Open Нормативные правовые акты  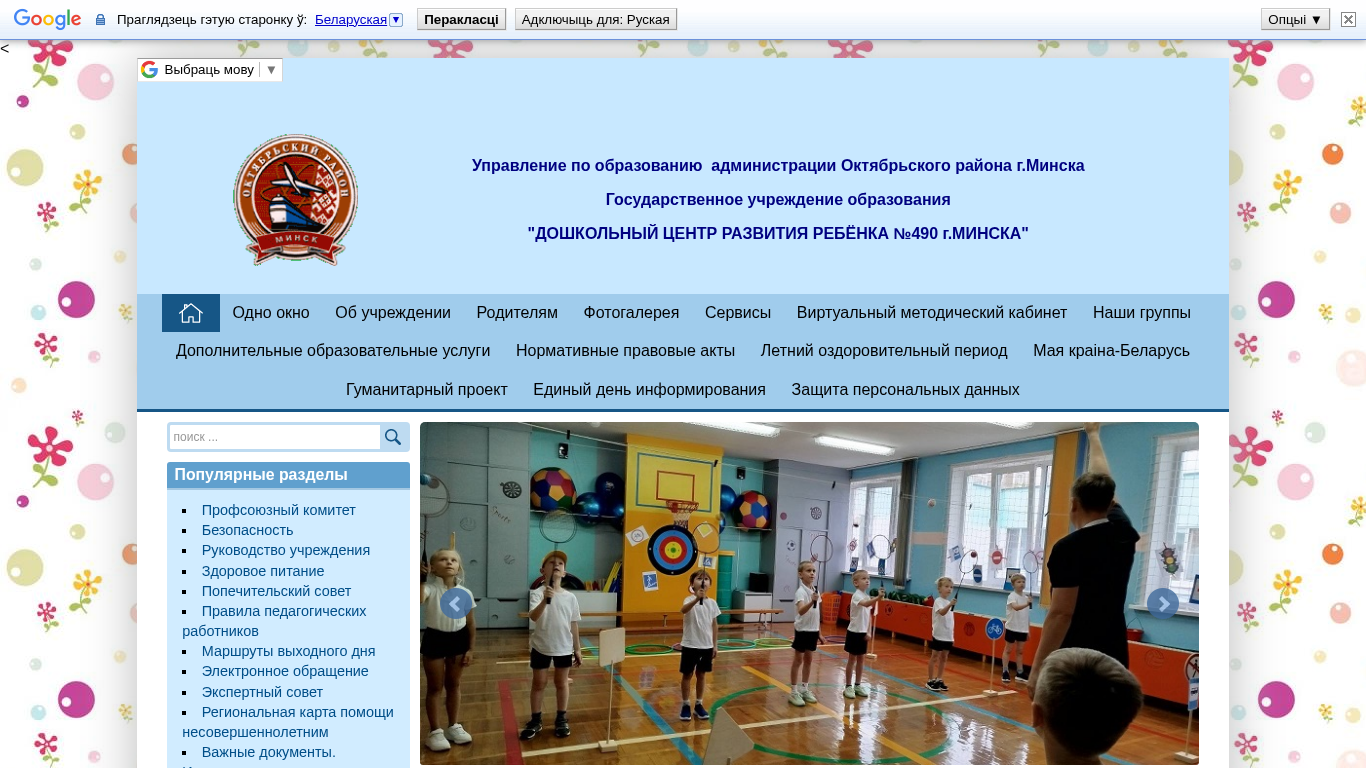(x=625, y=351)
